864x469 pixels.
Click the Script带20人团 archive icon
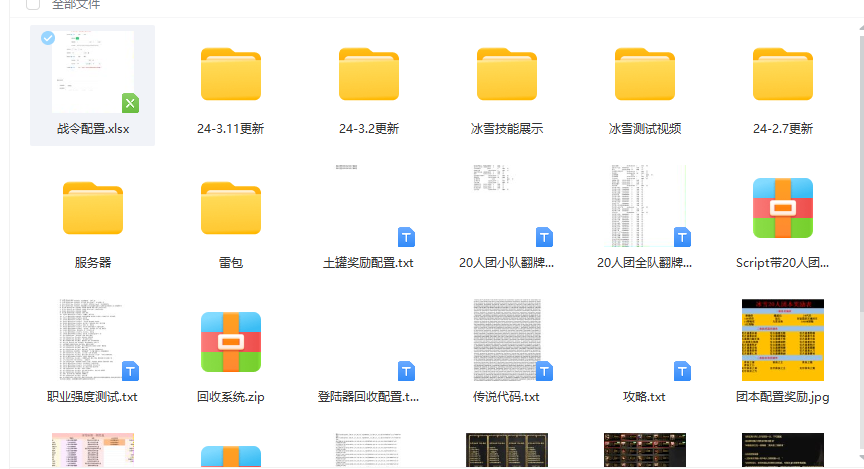(782, 208)
